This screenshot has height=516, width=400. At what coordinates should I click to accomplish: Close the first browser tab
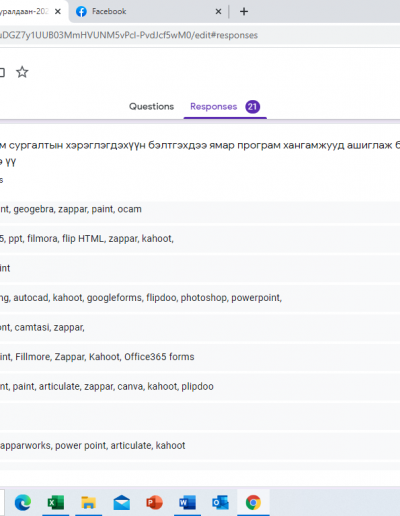point(58,12)
